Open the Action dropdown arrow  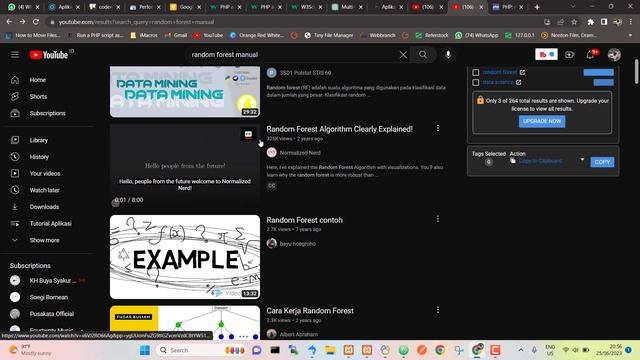pos(582,160)
